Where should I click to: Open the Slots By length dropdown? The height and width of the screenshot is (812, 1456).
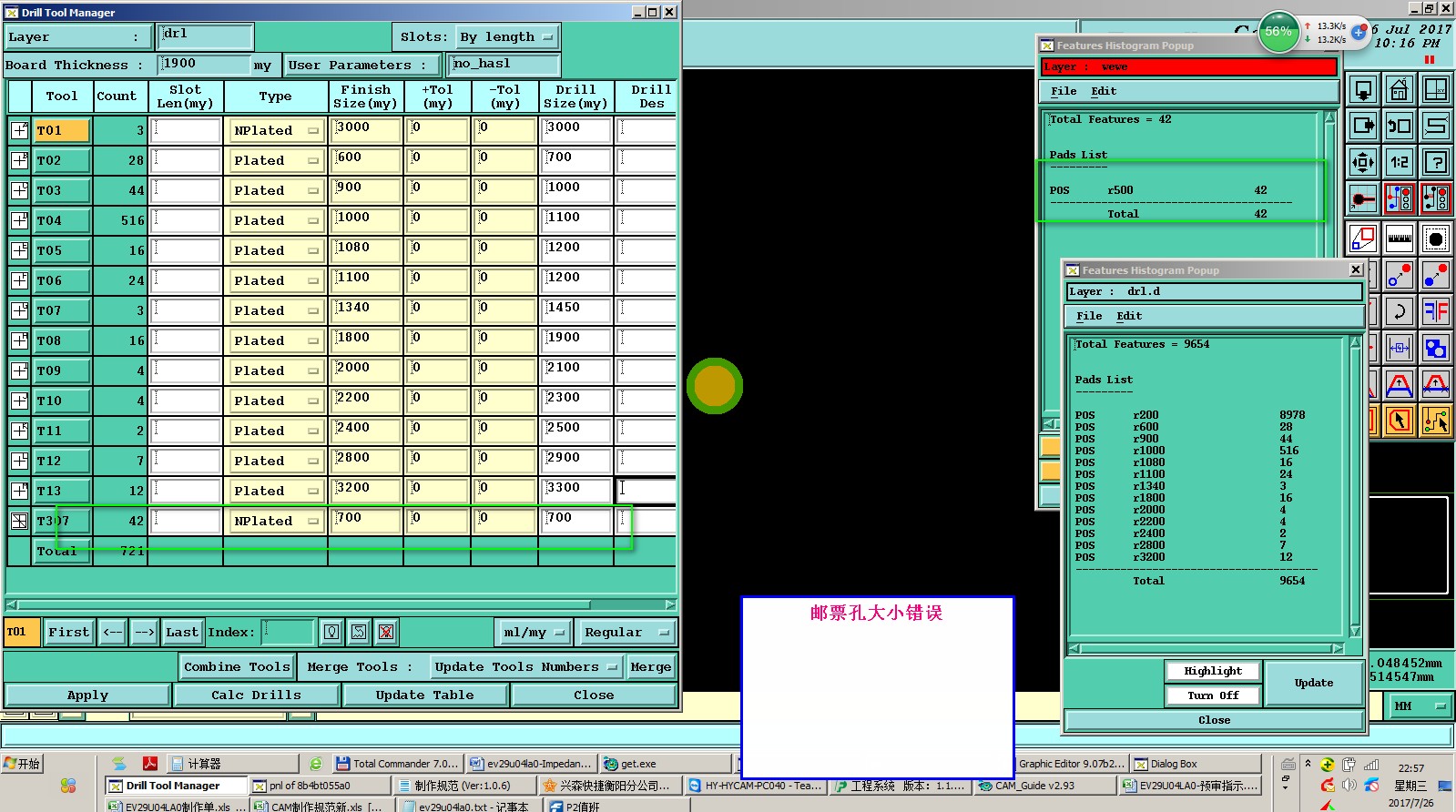pos(506,37)
